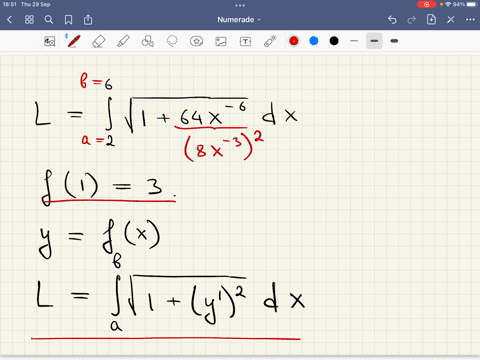Select the Image insert tool

tap(221, 41)
